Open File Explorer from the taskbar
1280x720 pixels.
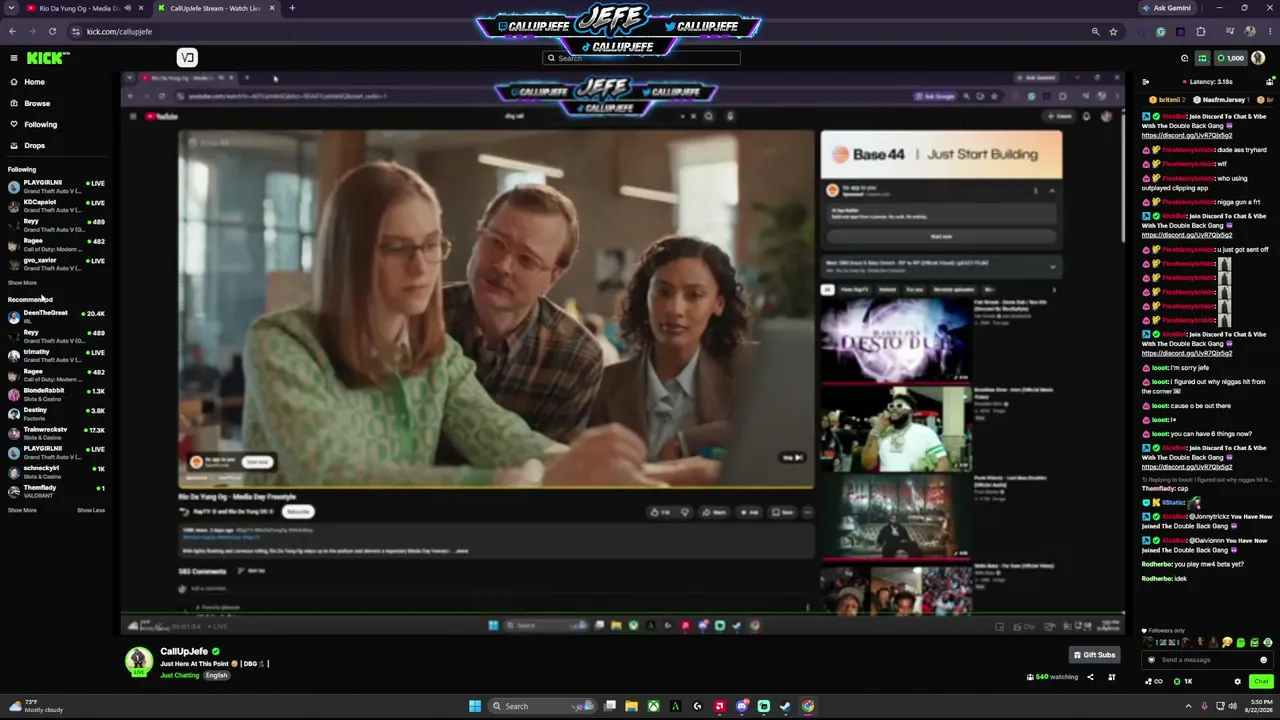point(631,706)
